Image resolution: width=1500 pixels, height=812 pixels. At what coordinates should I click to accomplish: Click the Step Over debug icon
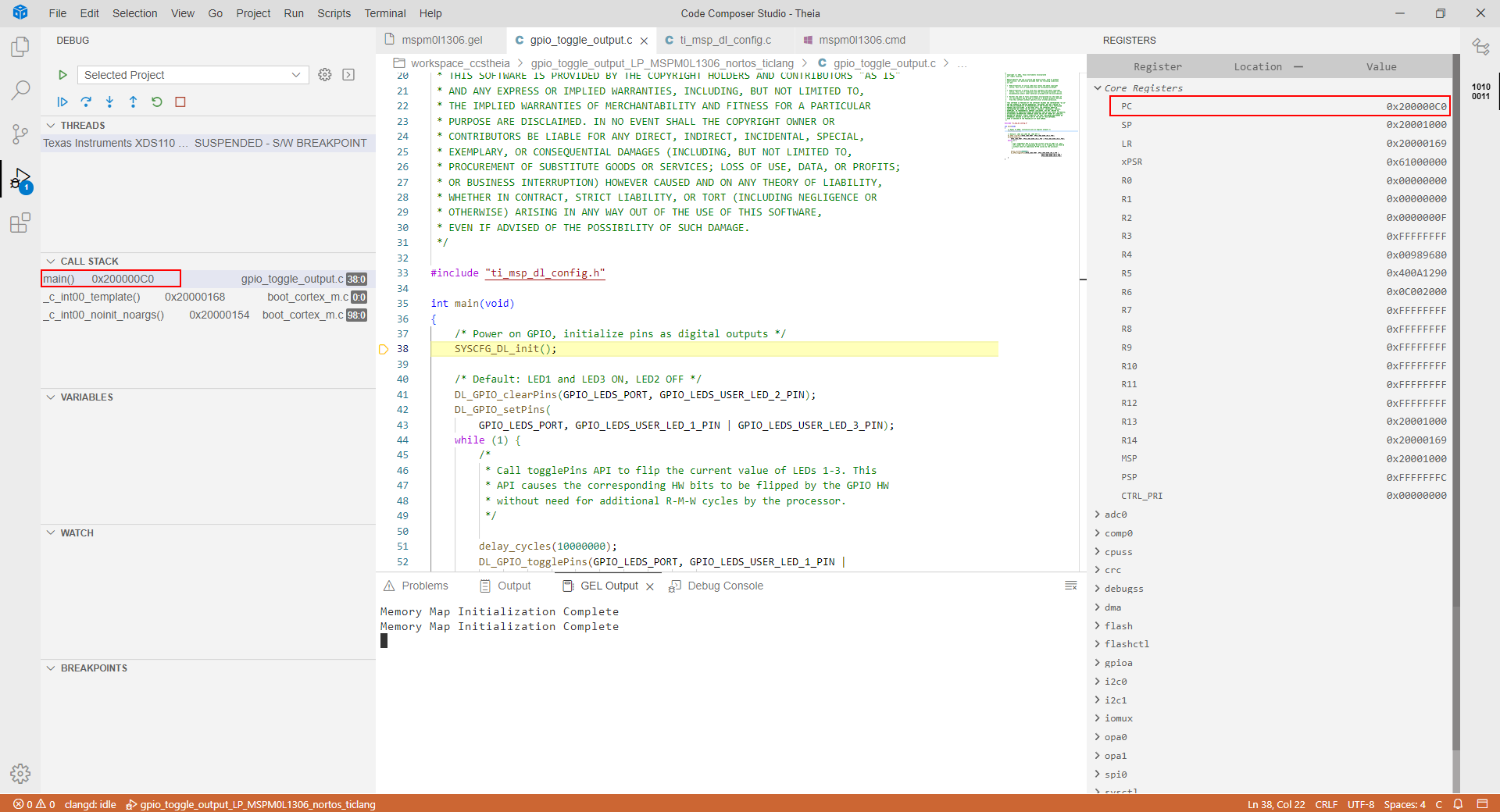point(86,101)
